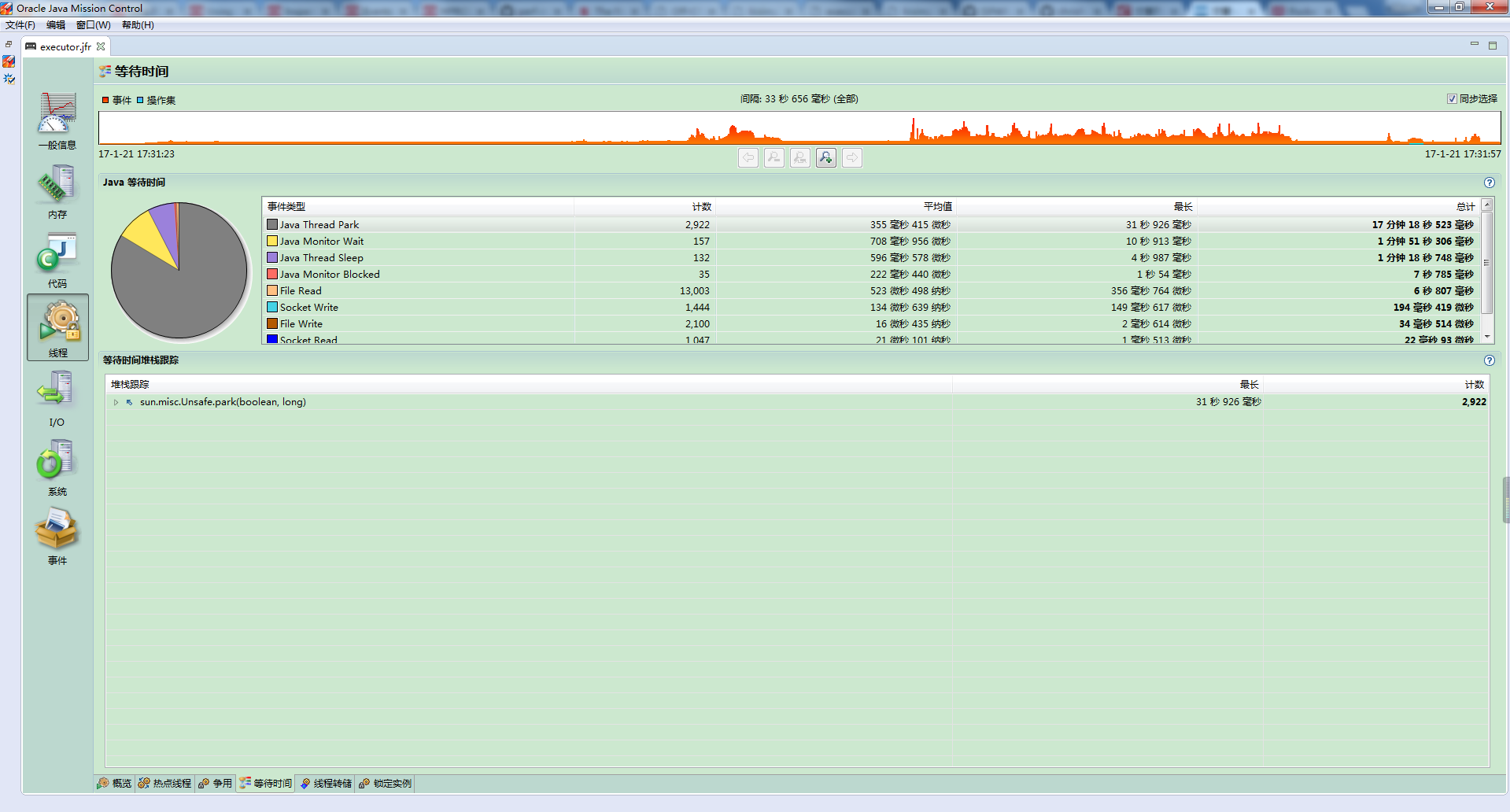This screenshot has width=1510, height=812.
Task: Switch to the 概览 tab
Action: pyautogui.click(x=115, y=784)
